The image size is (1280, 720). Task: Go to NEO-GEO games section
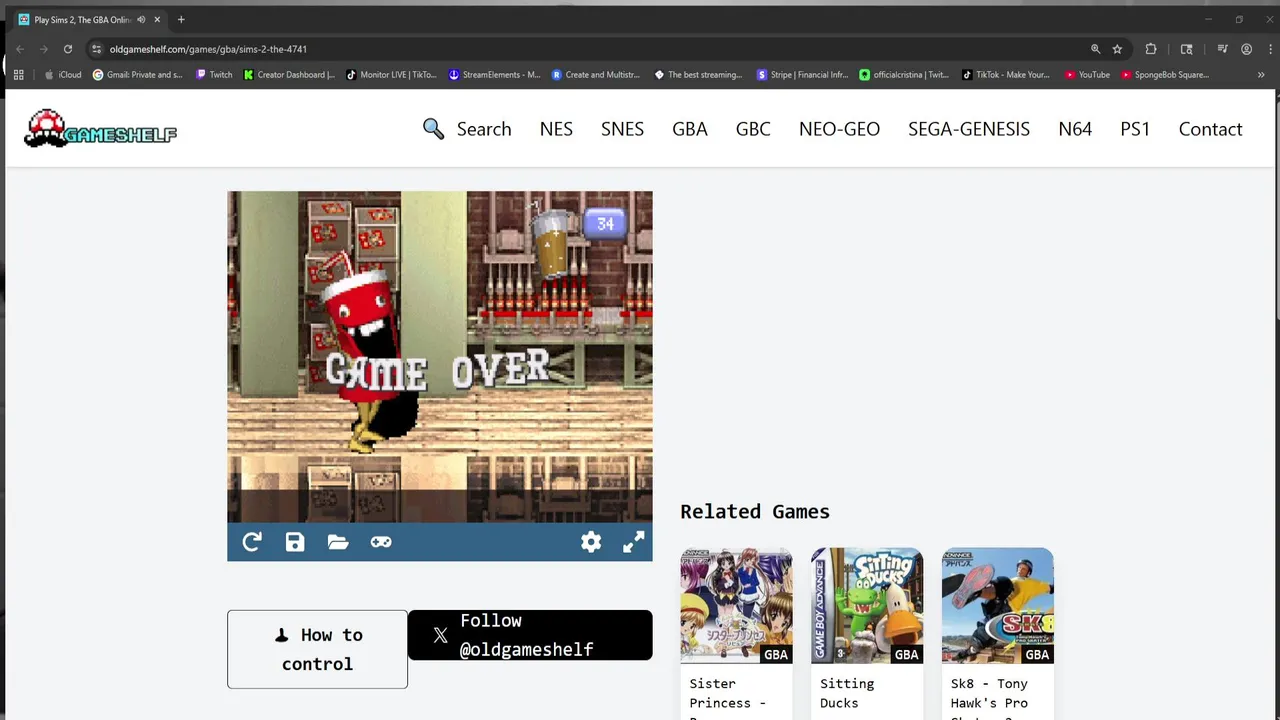point(839,129)
